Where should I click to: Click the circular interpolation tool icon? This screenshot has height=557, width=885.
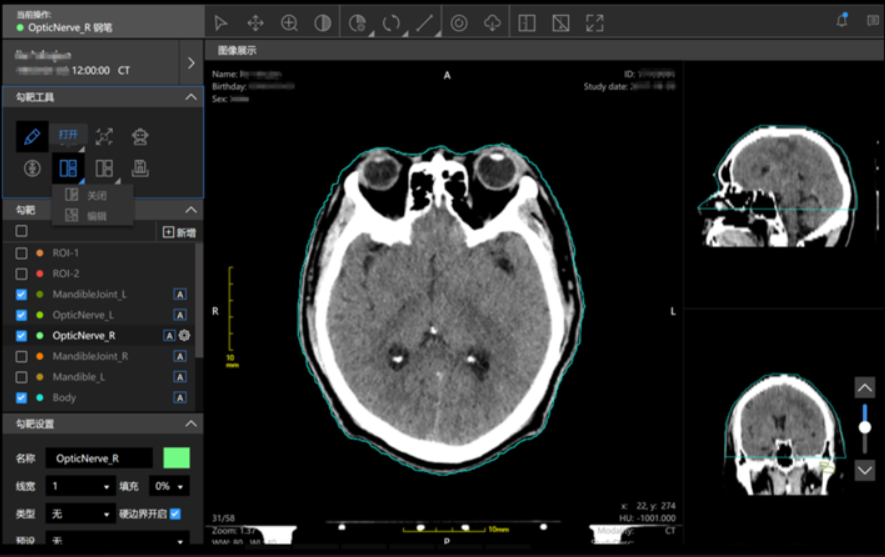coord(32,168)
